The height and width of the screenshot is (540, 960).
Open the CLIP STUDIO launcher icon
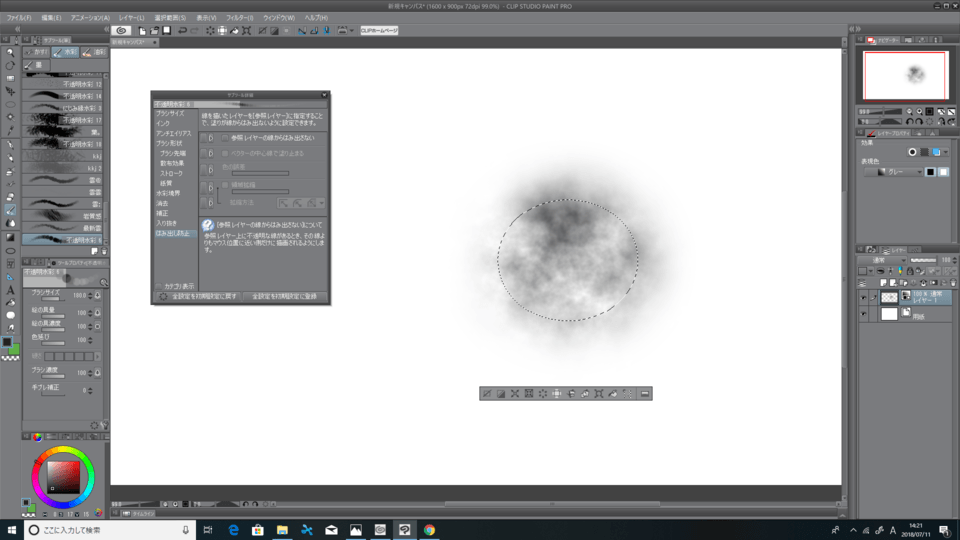point(121,31)
